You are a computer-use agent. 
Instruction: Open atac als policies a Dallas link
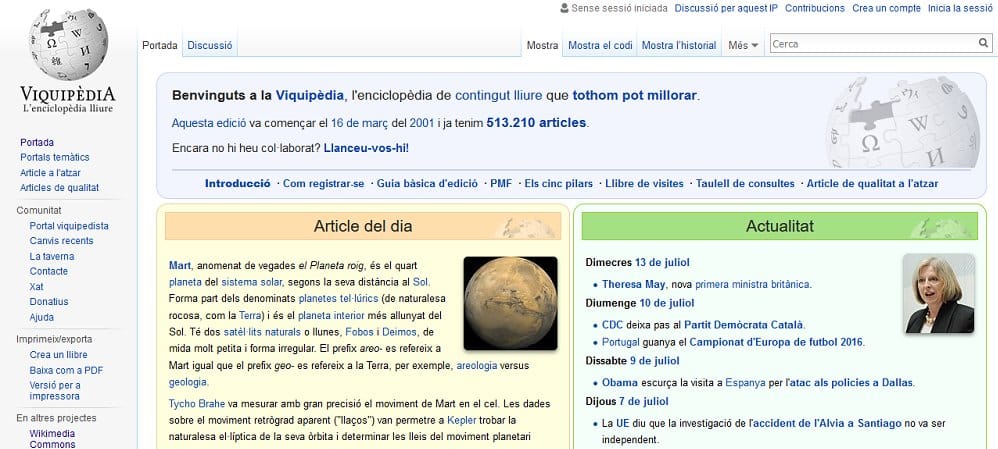click(849, 383)
